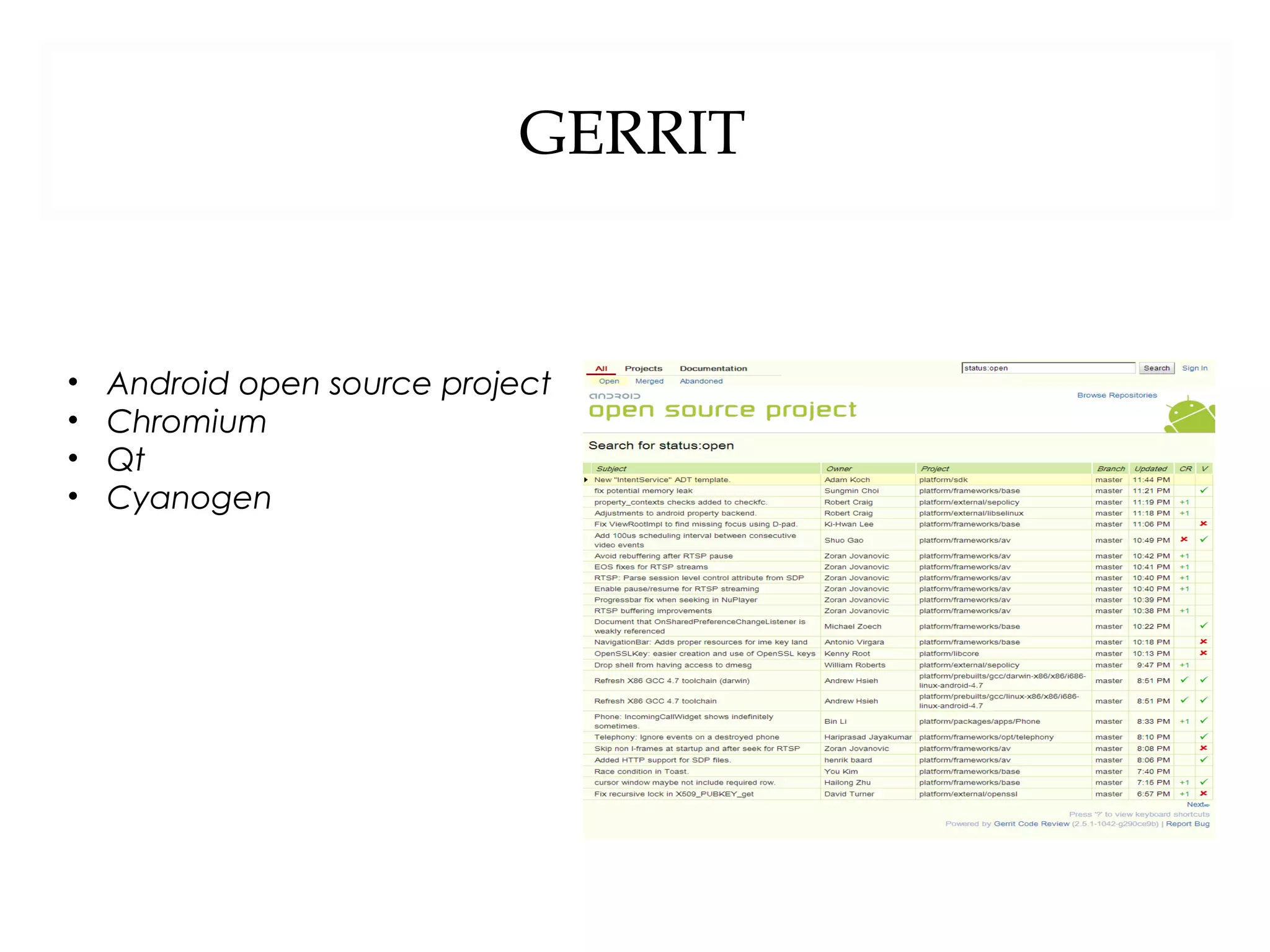
Task: Select the Open changes sub-tab
Action: pos(609,381)
